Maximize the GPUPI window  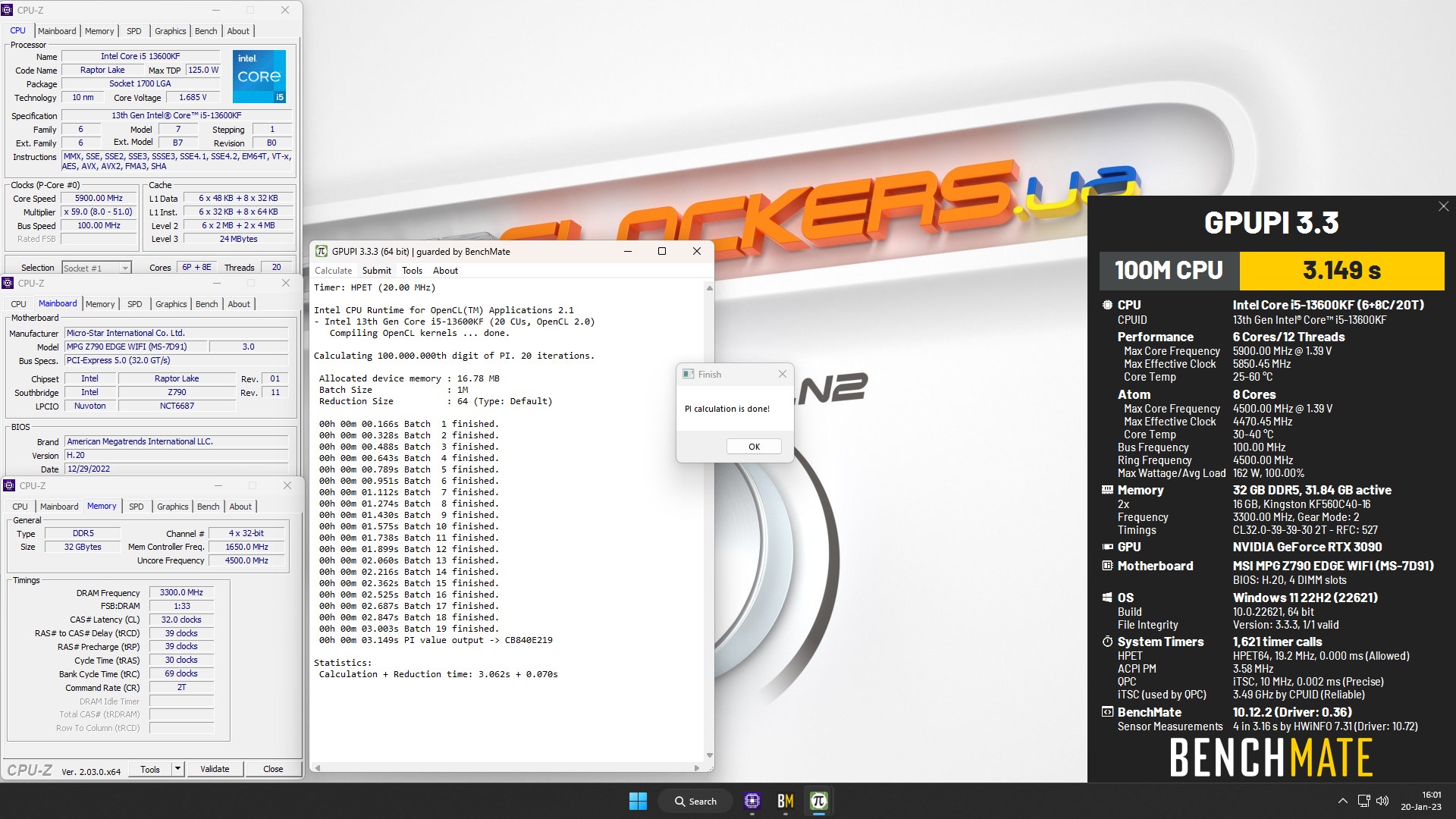click(x=662, y=251)
